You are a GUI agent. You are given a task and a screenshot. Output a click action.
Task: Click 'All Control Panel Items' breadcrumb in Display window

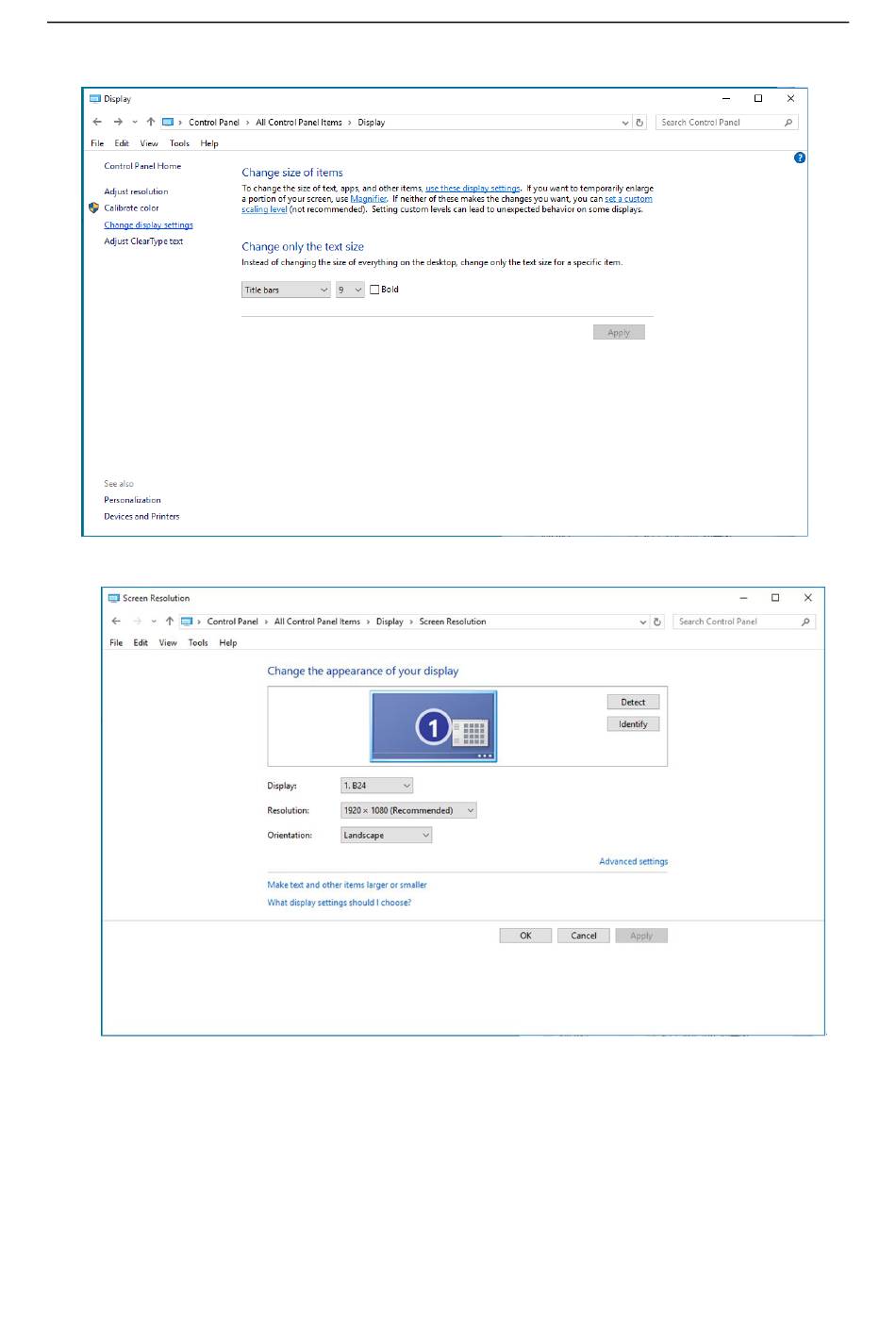click(x=299, y=123)
